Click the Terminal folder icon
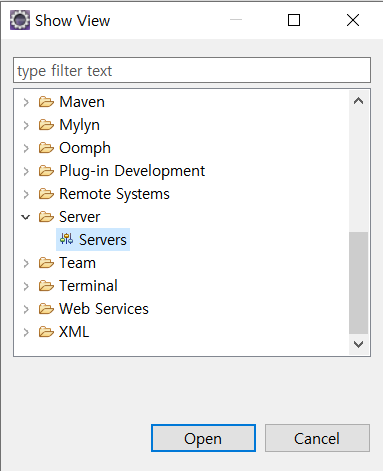 [x=46, y=286]
